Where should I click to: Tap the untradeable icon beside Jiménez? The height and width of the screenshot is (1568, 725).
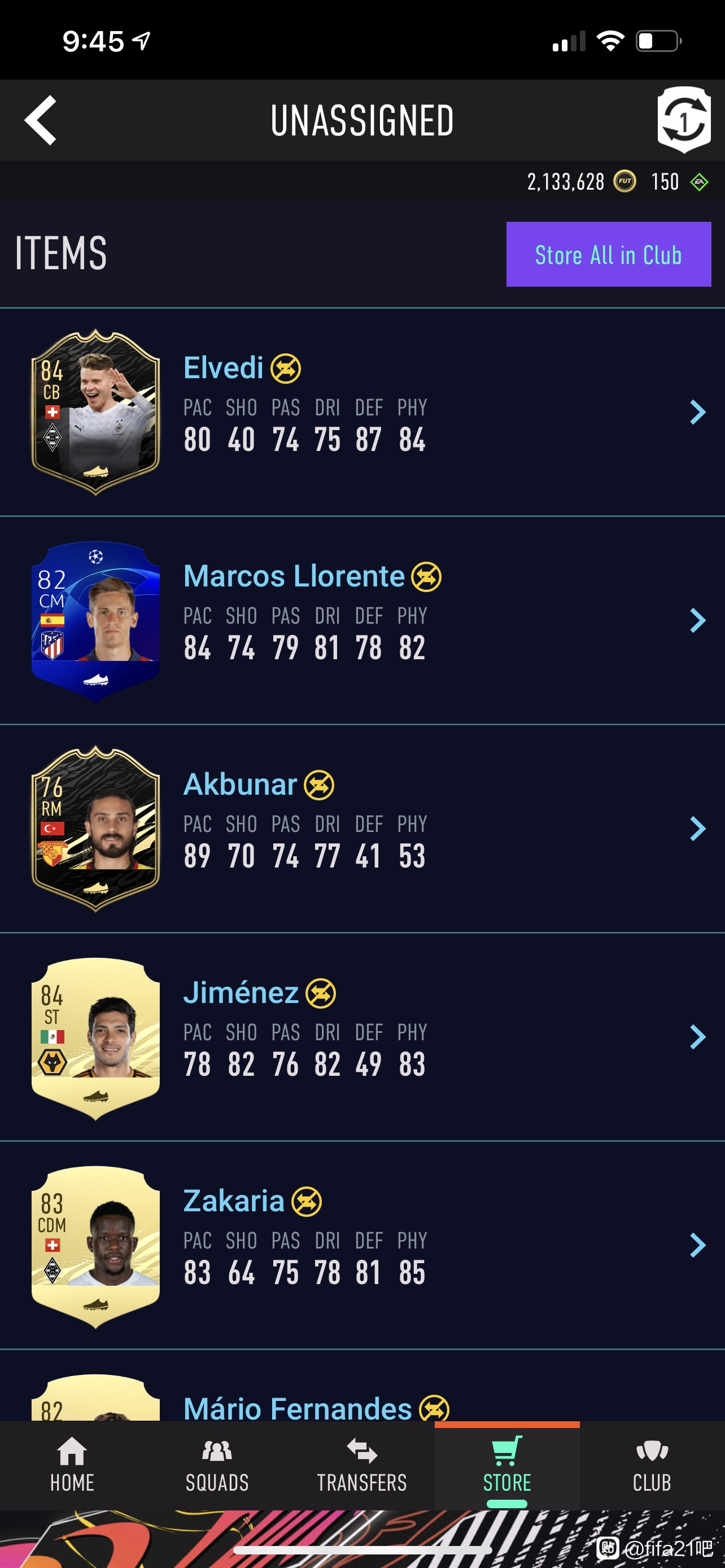[321, 993]
